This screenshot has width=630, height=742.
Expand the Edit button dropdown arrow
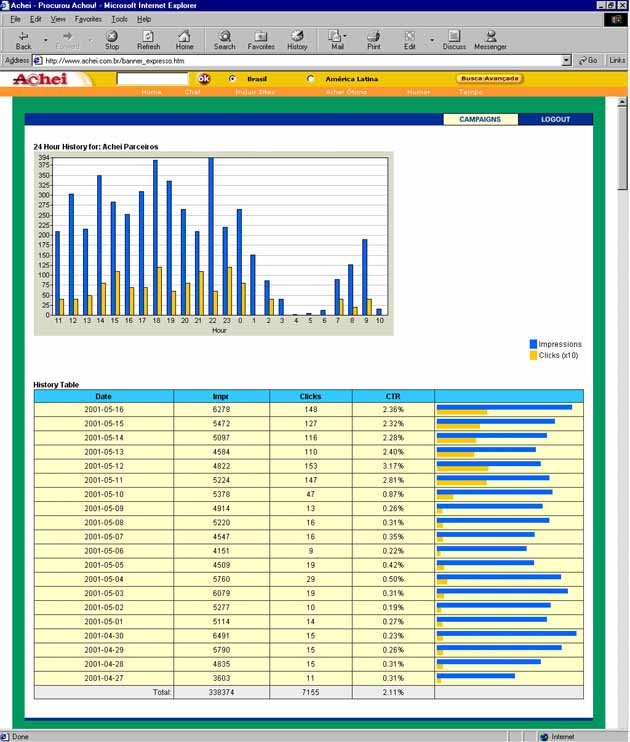(432, 39)
